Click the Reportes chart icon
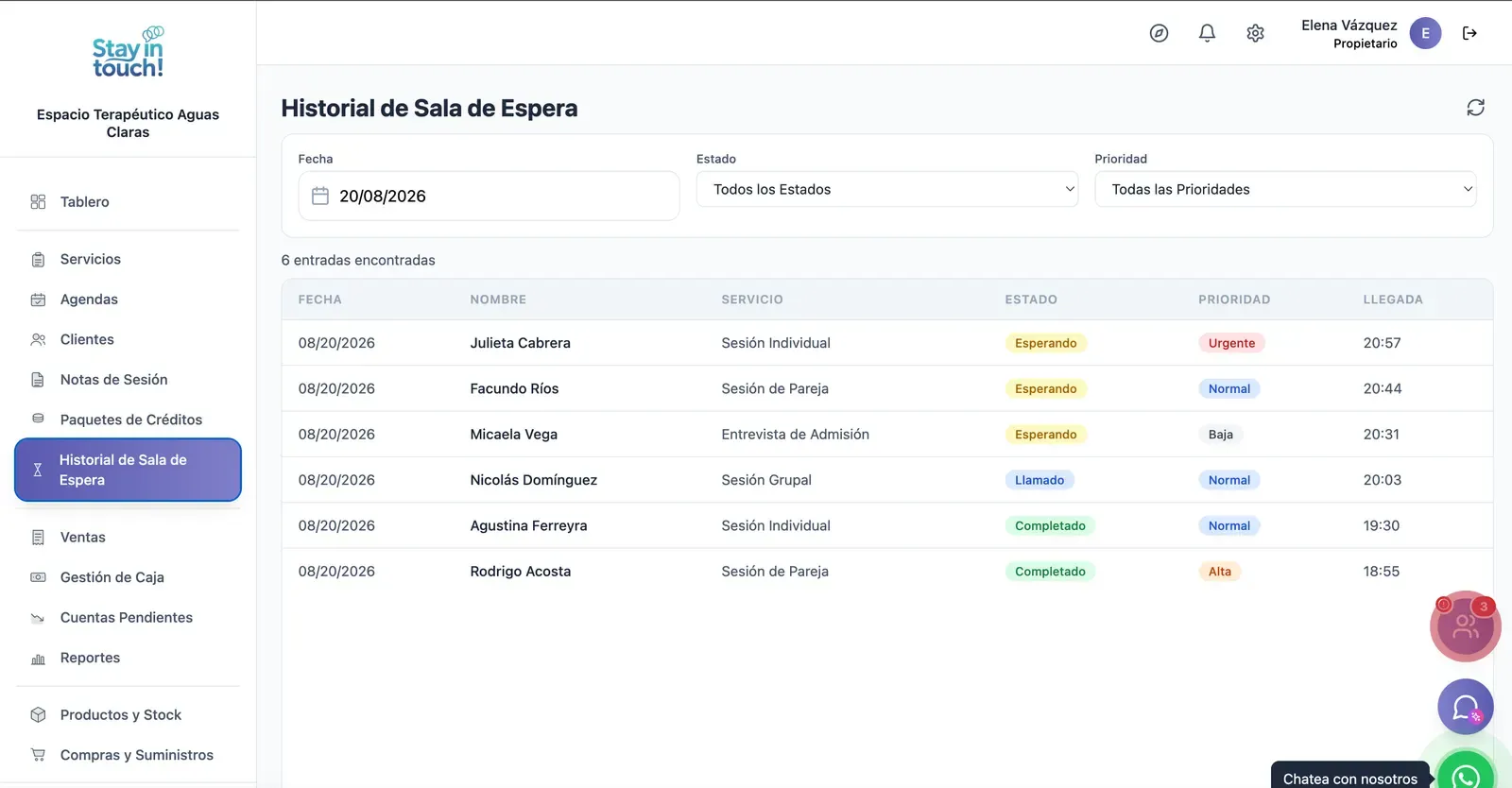This screenshot has width=1512, height=788. pyautogui.click(x=38, y=658)
